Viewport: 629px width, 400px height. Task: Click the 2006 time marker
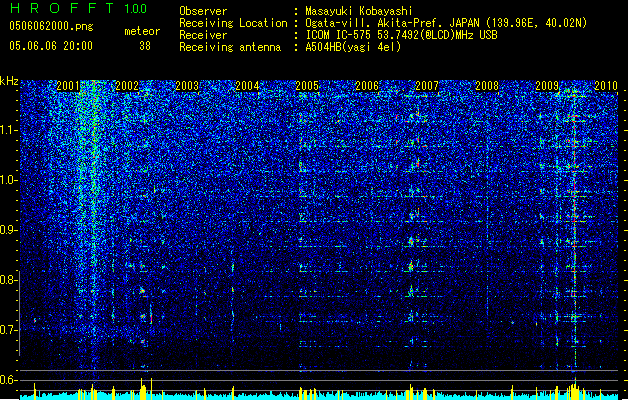pos(367,85)
